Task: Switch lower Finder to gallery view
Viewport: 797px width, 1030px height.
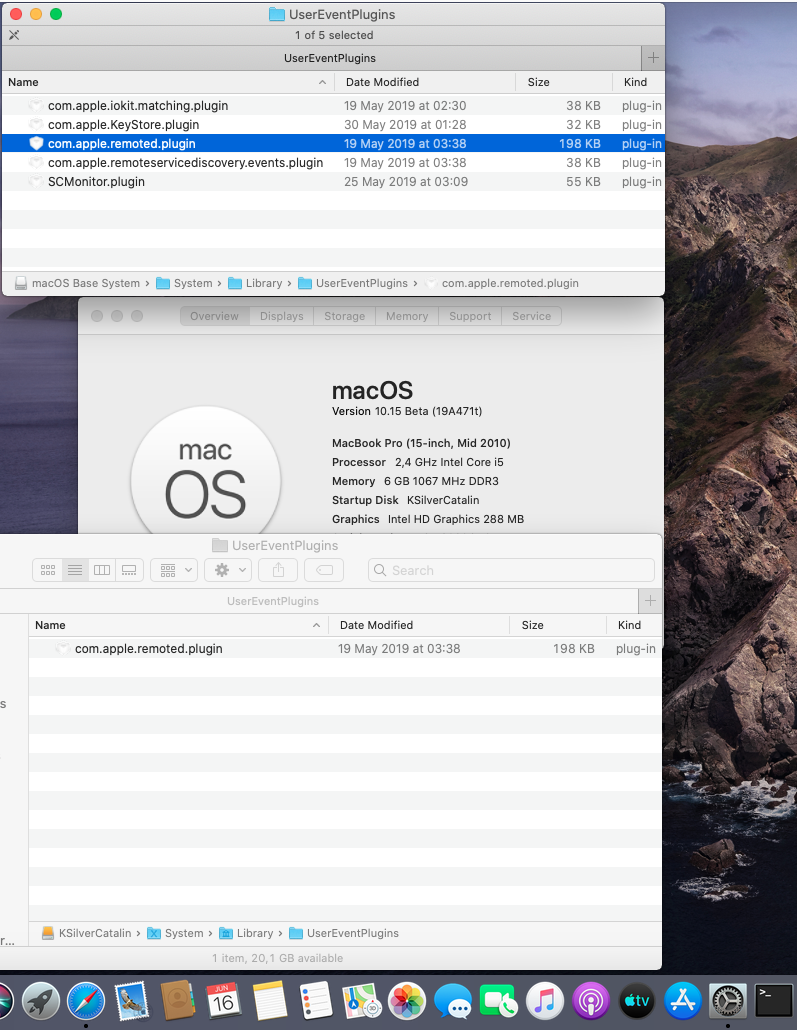Action: 129,570
